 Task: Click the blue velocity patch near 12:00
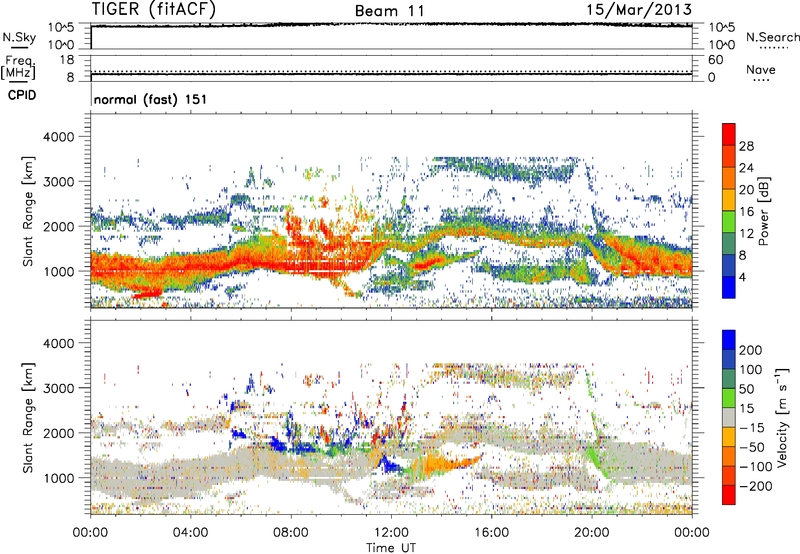(x=390, y=464)
